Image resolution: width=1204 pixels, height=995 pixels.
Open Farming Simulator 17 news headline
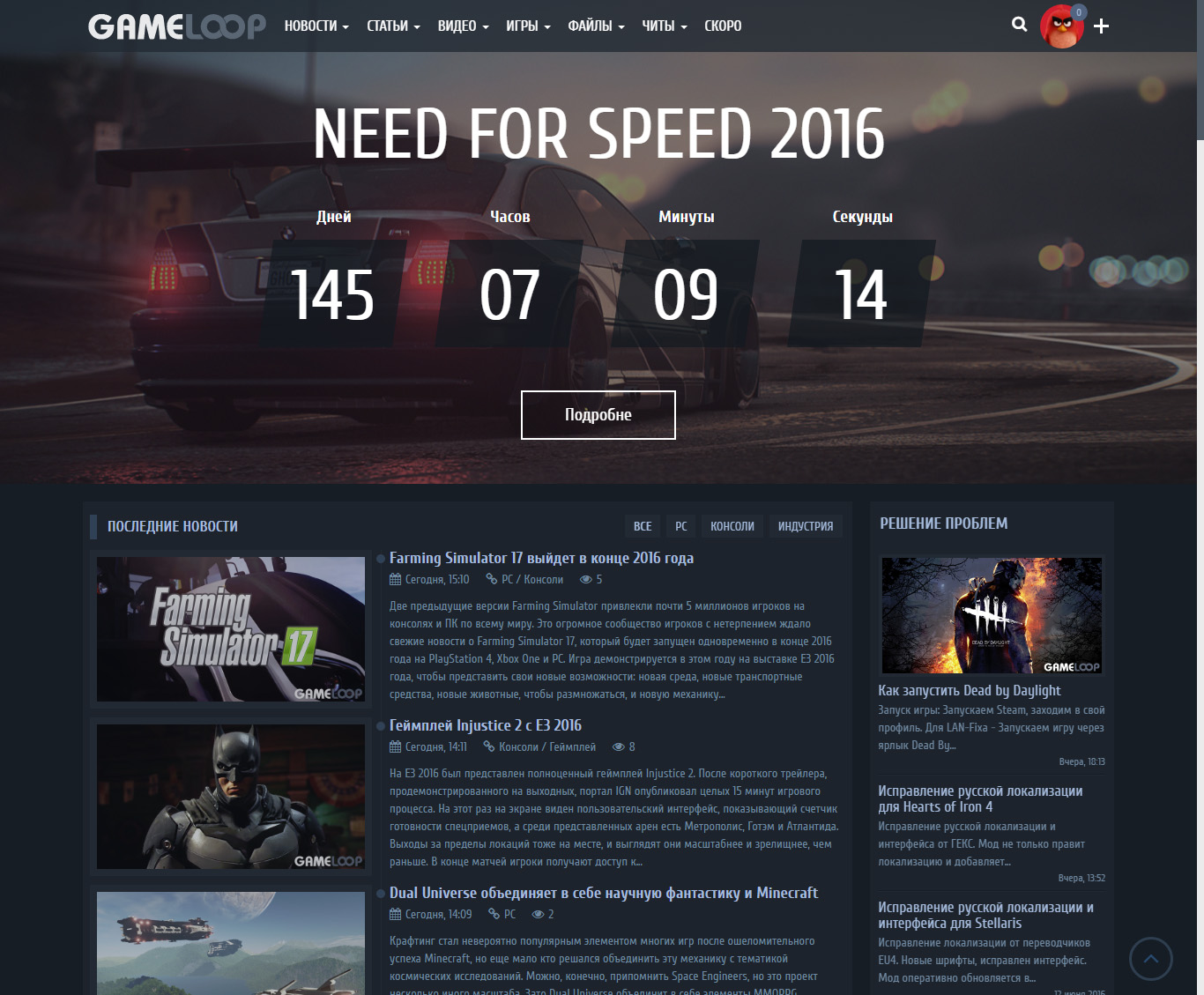[541, 558]
